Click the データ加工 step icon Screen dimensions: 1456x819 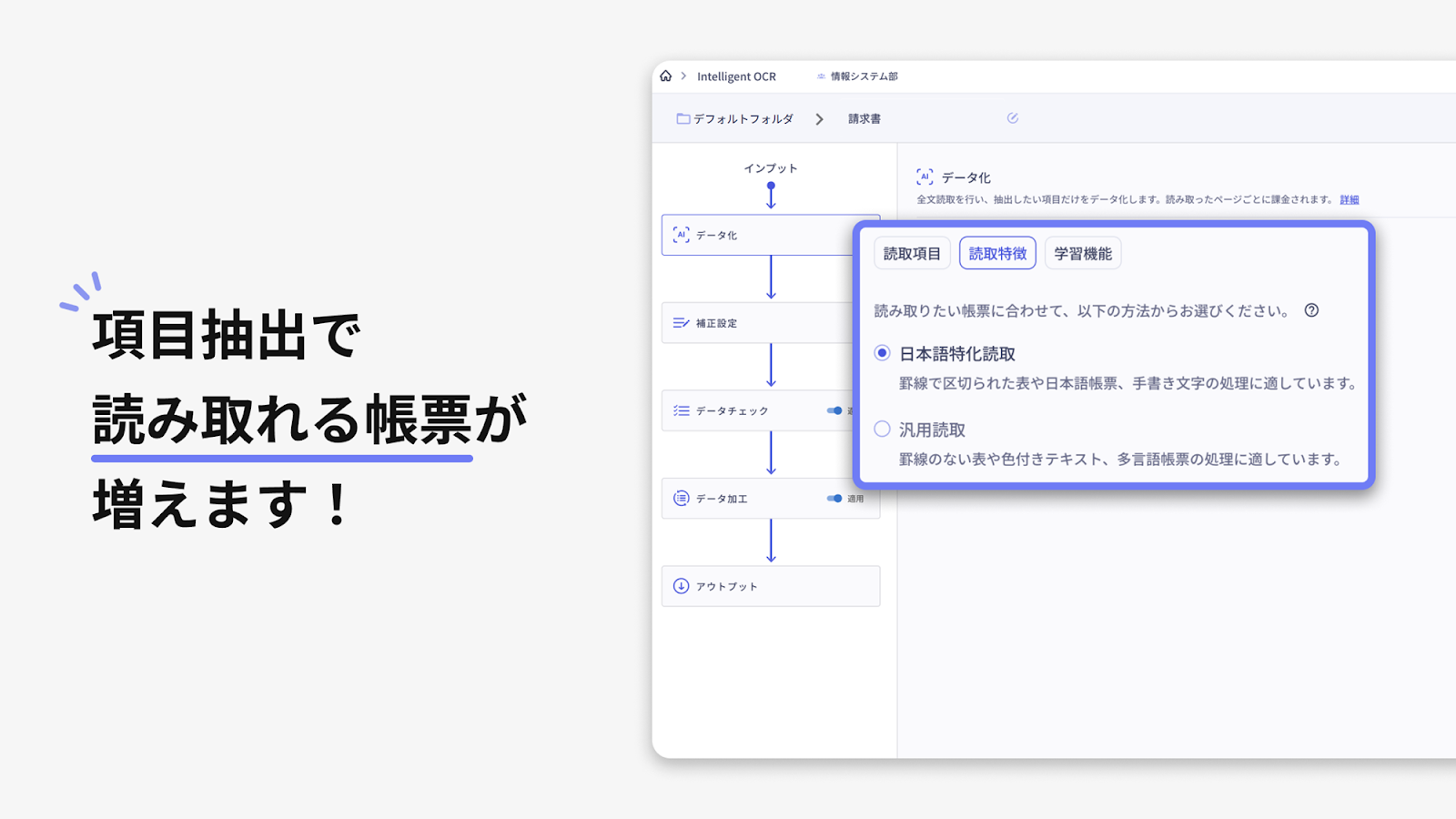click(x=681, y=499)
